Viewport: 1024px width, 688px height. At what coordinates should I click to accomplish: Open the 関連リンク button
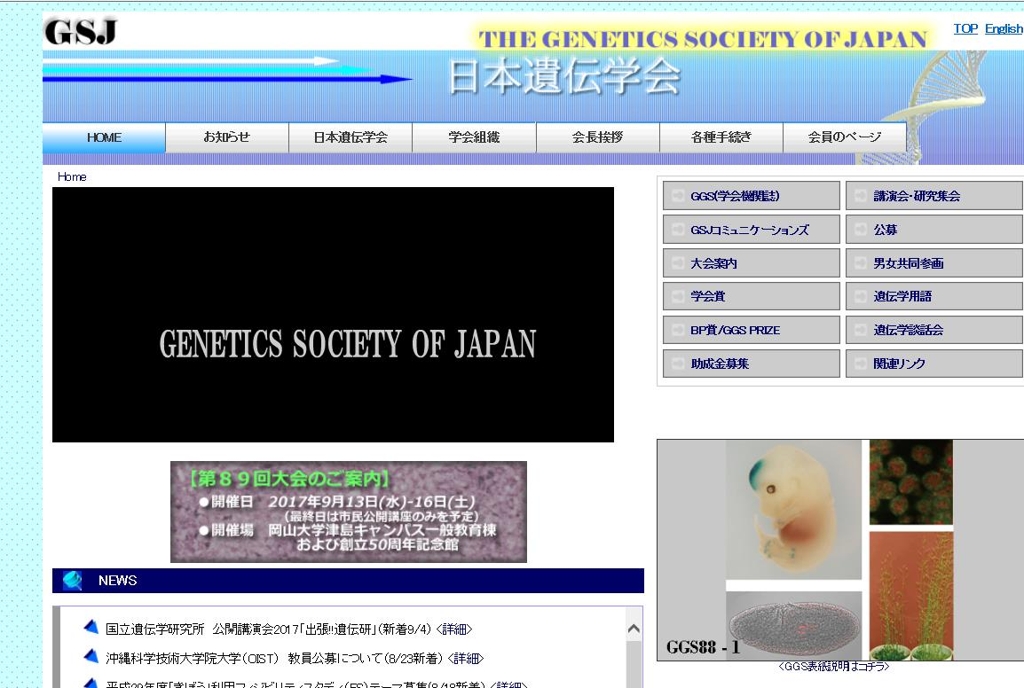(934, 364)
